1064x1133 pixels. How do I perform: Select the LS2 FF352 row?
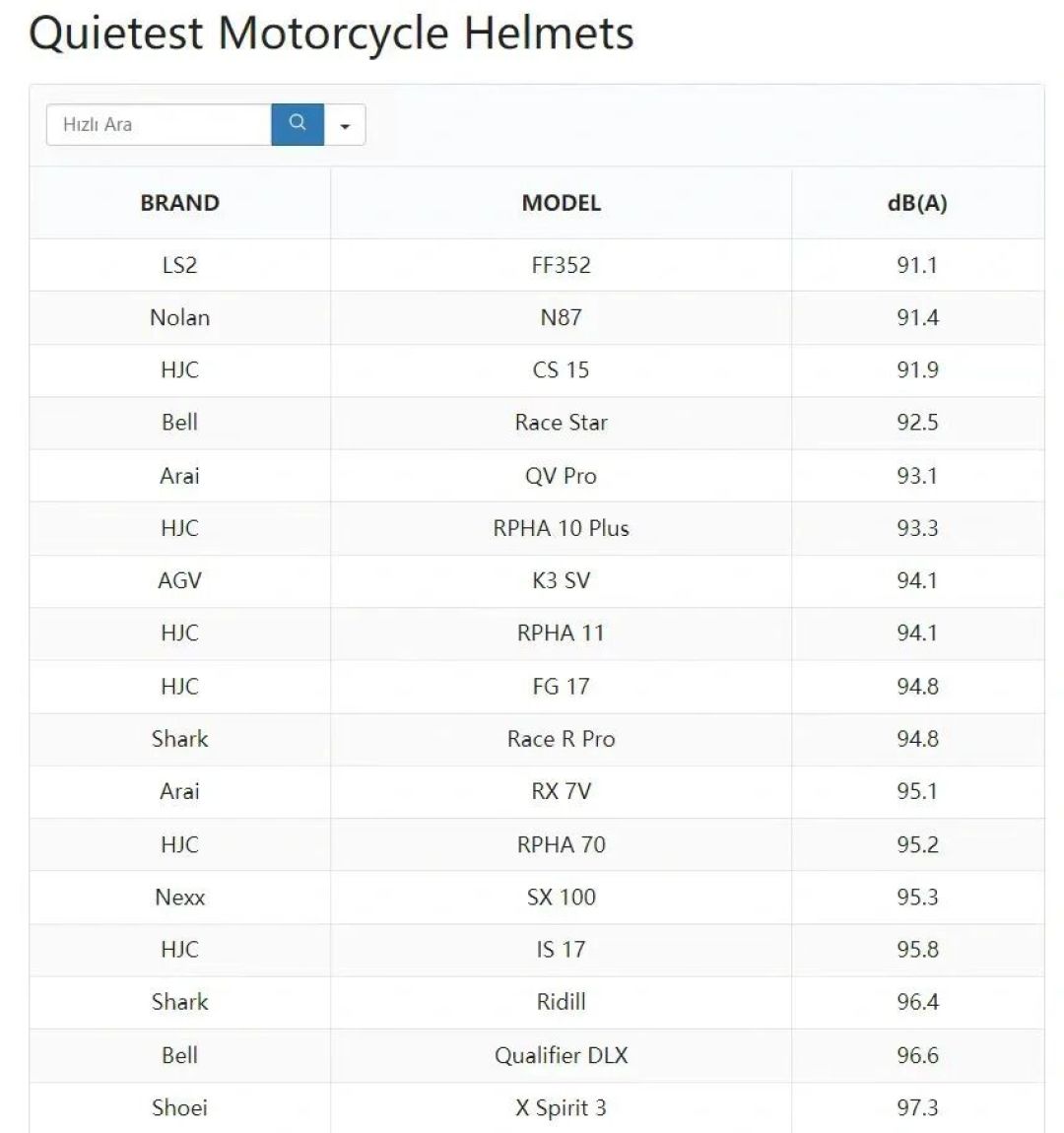(x=537, y=265)
